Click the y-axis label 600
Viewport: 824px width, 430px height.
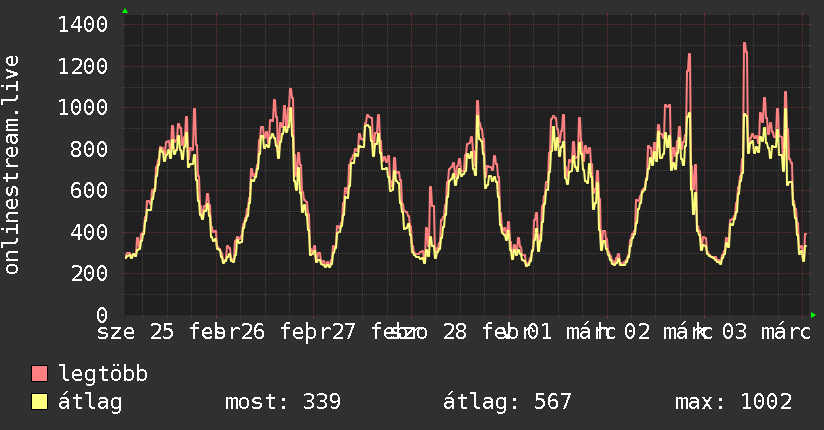pyautogui.click(x=89, y=191)
